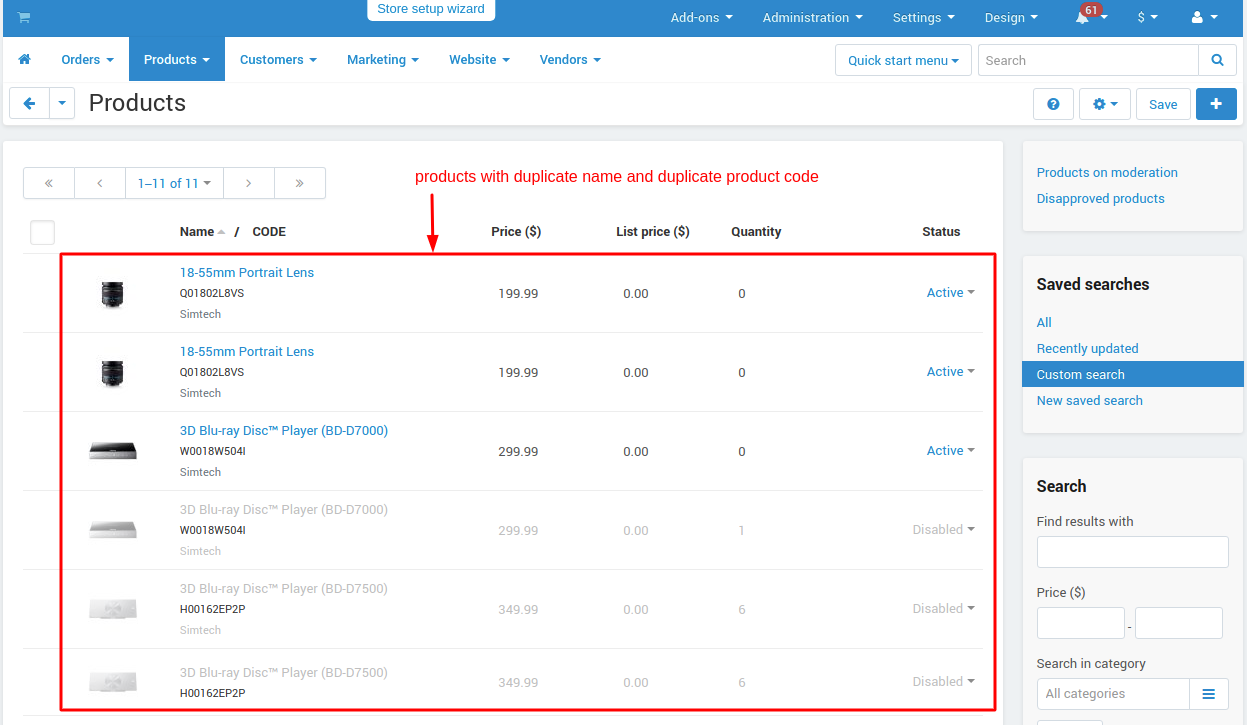
Task: Add a new product with plus button
Action: pos(1216,104)
